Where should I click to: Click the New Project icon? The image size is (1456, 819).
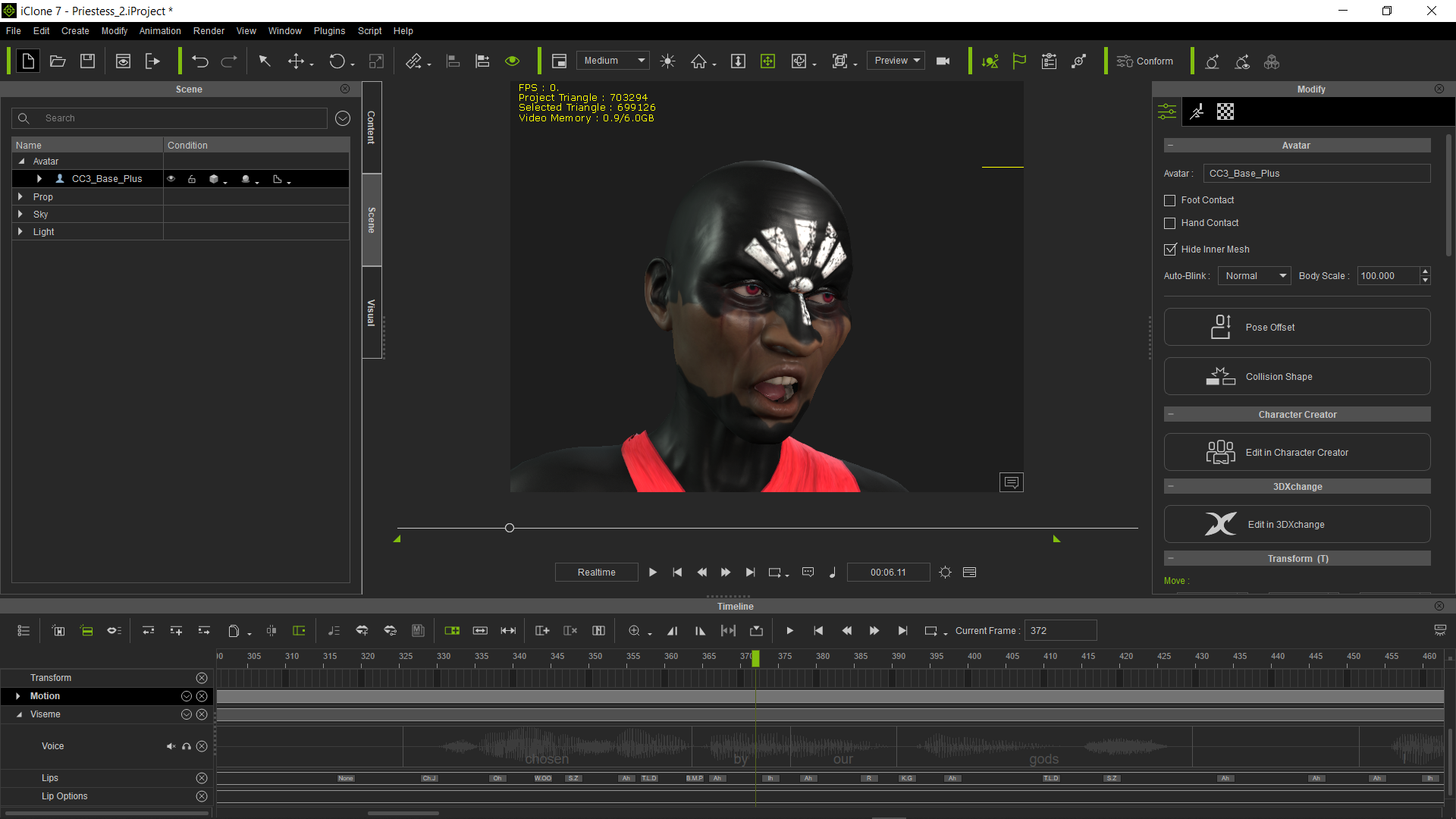click(28, 61)
